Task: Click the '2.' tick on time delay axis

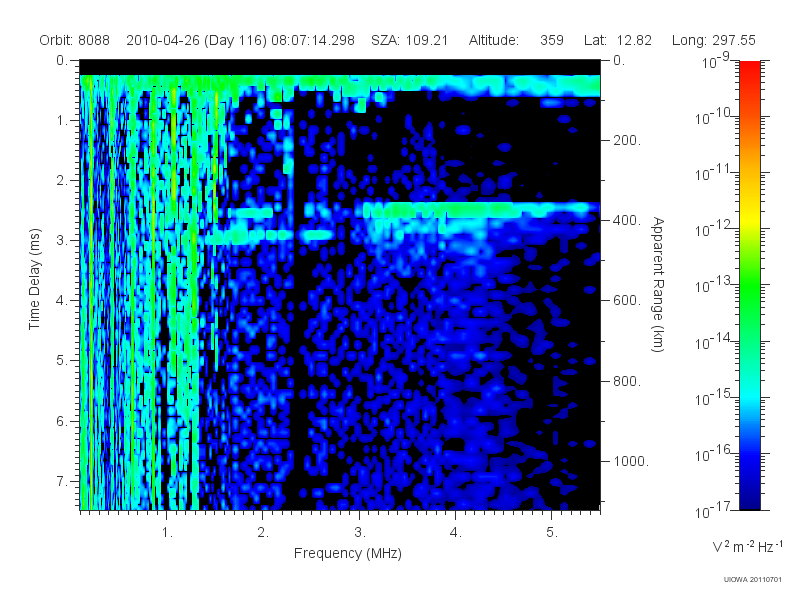Action: click(x=62, y=181)
